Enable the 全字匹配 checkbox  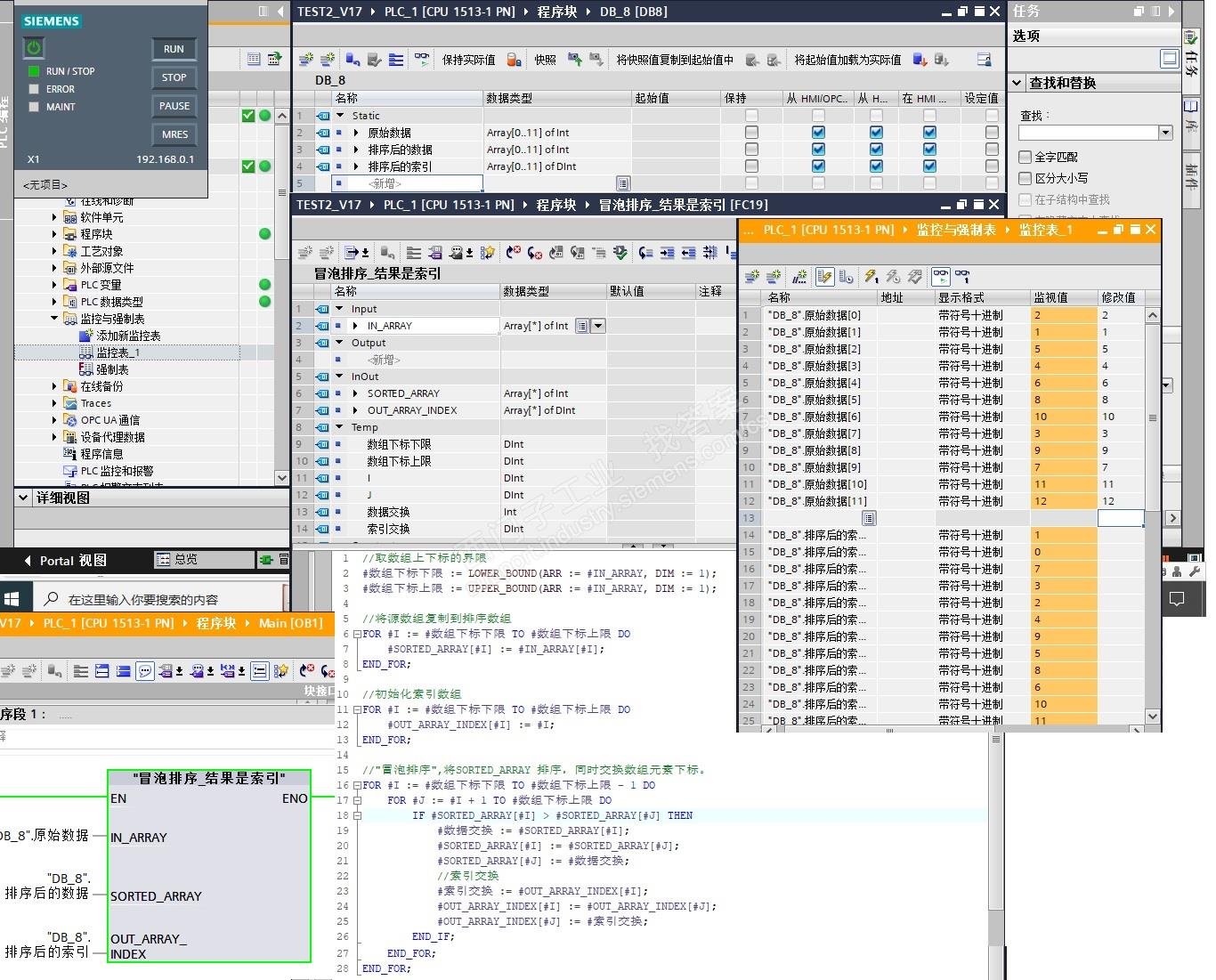click(x=1025, y=157)
